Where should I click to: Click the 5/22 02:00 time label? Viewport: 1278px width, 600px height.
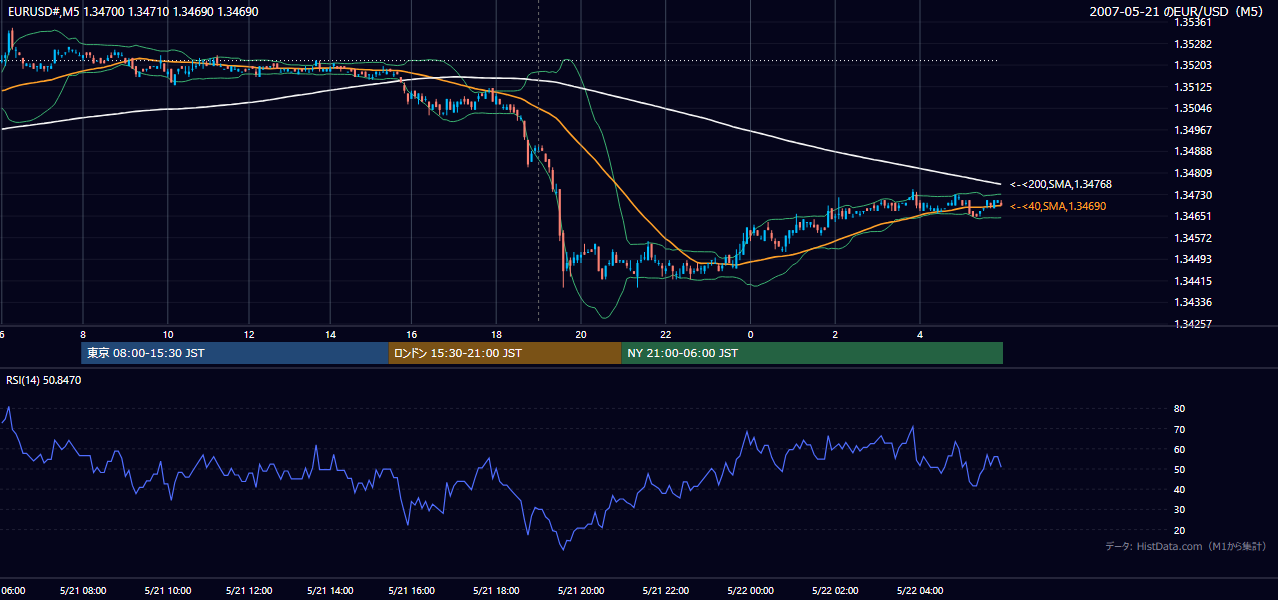(x=835, y=591)
